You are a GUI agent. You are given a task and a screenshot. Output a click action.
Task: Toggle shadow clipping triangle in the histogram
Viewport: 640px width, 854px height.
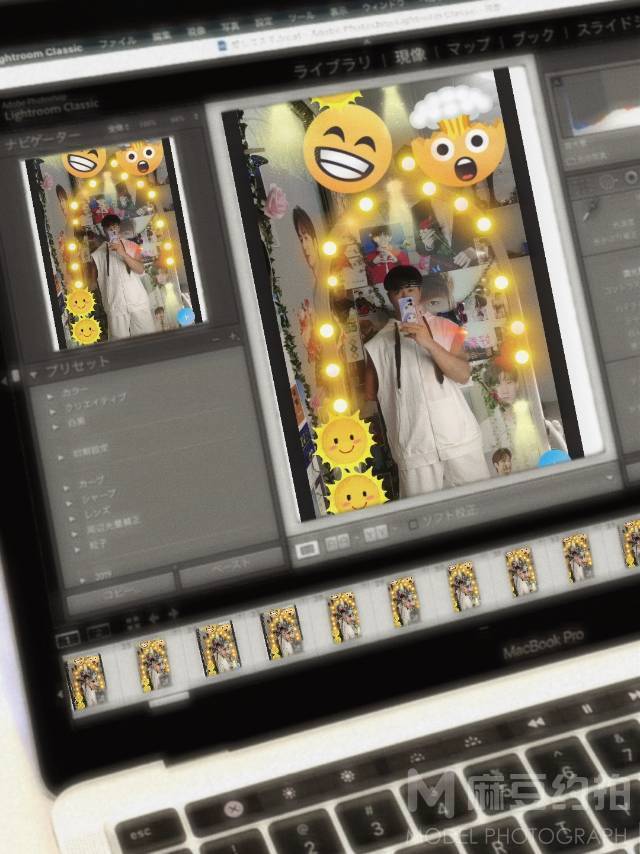557,82
